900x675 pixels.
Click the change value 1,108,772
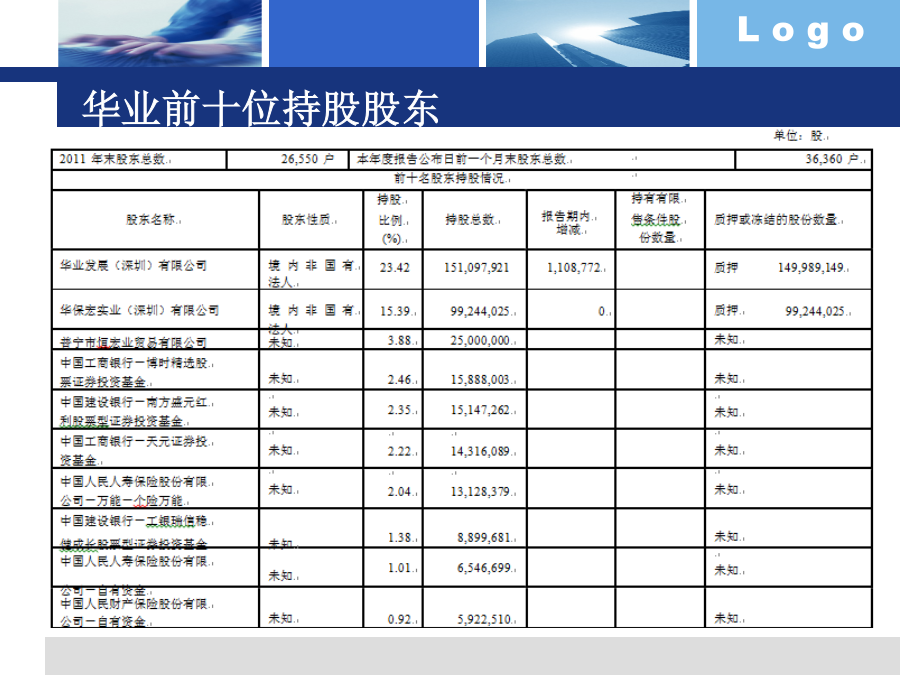tap(573, 267)
